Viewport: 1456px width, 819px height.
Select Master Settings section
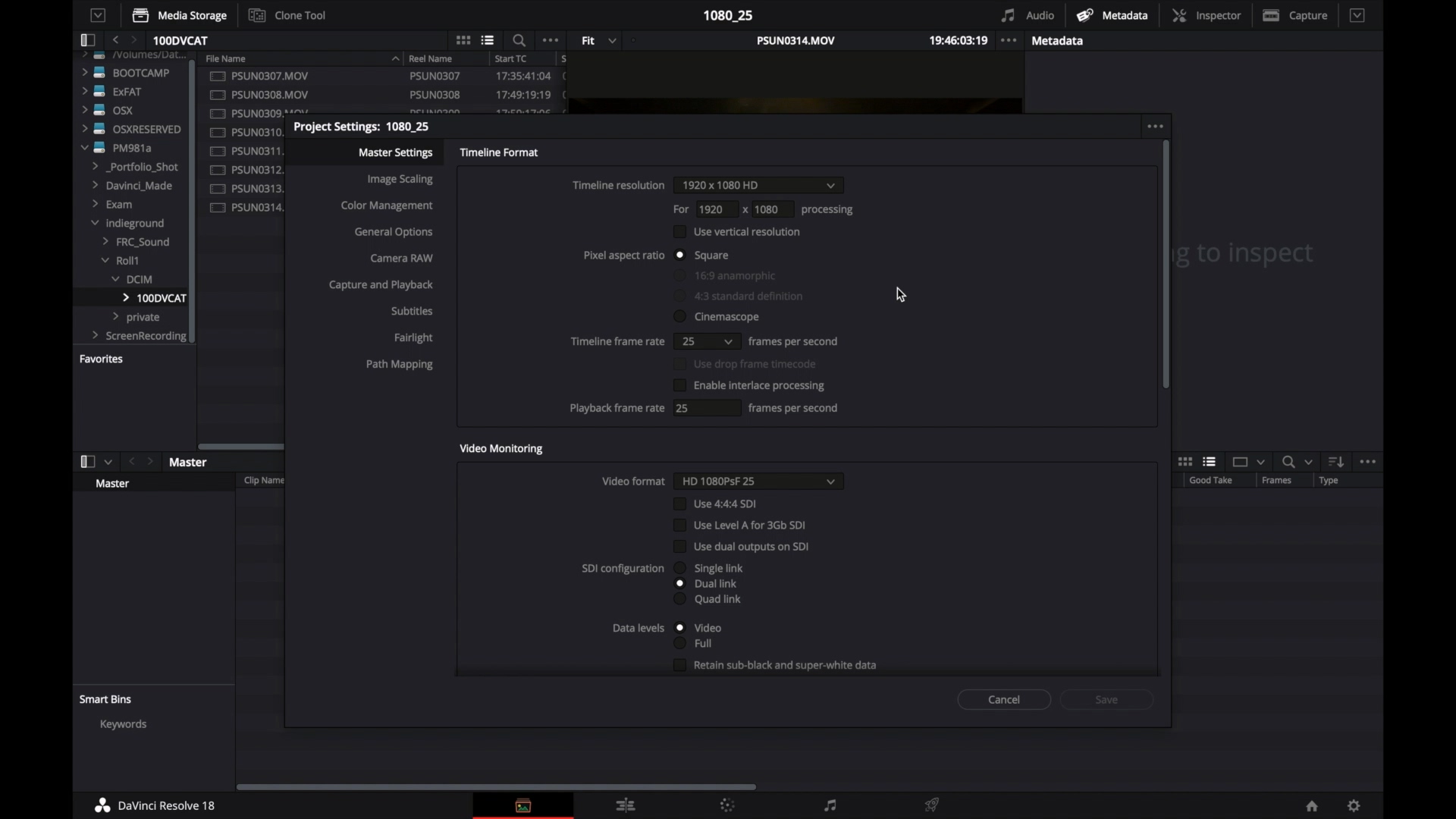click(x=395, y=152)
